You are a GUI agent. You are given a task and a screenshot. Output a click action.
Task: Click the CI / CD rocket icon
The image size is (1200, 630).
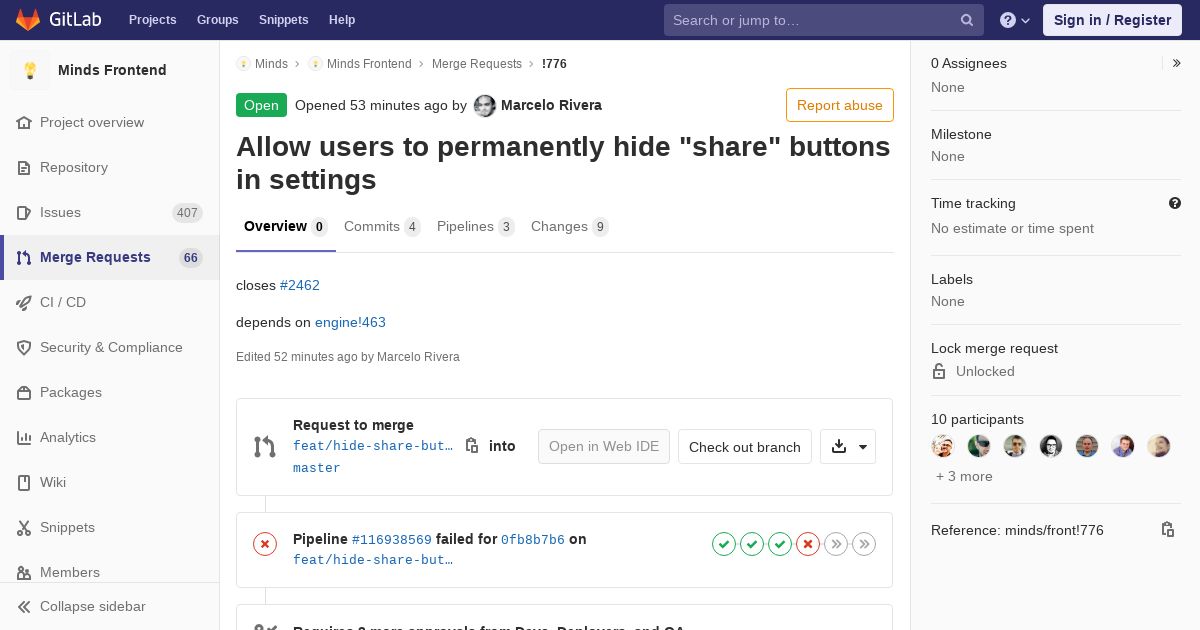coord(24,303)
